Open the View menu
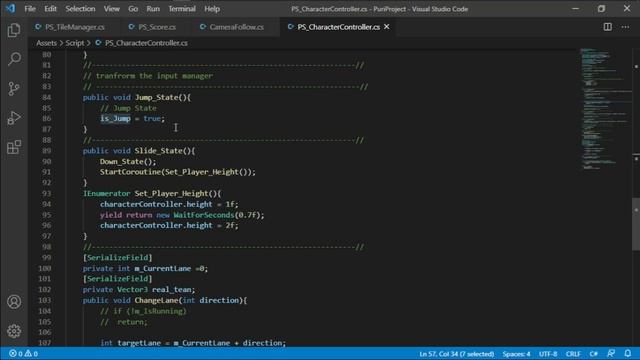The width and height of the screenshot is (640, 360). pyautogui.click(x=111, y=9)
